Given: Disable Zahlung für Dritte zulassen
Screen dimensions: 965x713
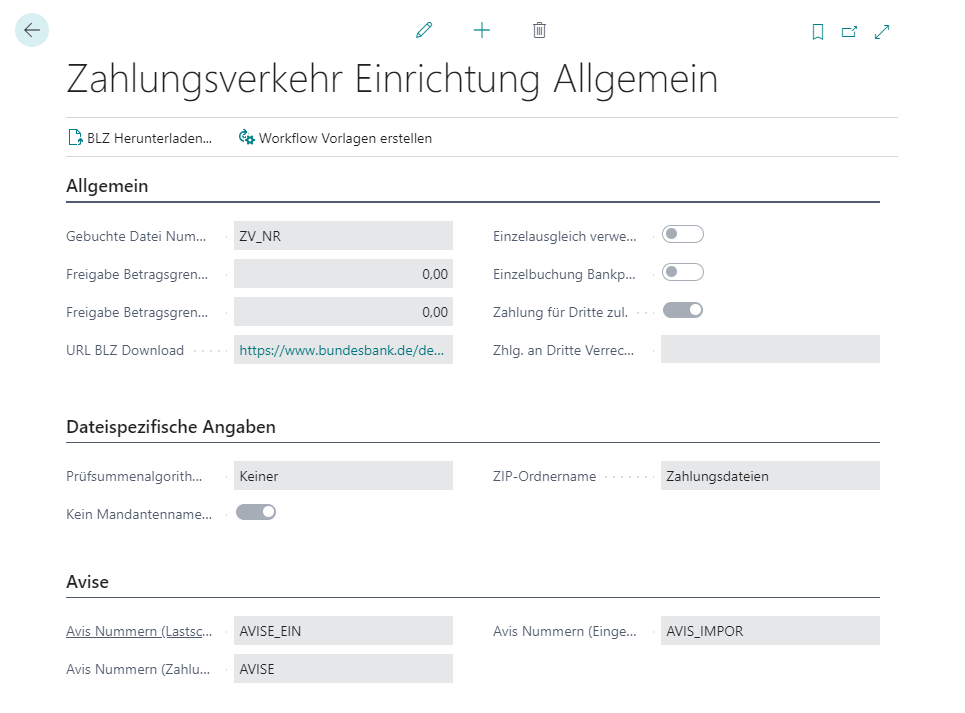Looking at the screenshot, I should coord(682,309).
